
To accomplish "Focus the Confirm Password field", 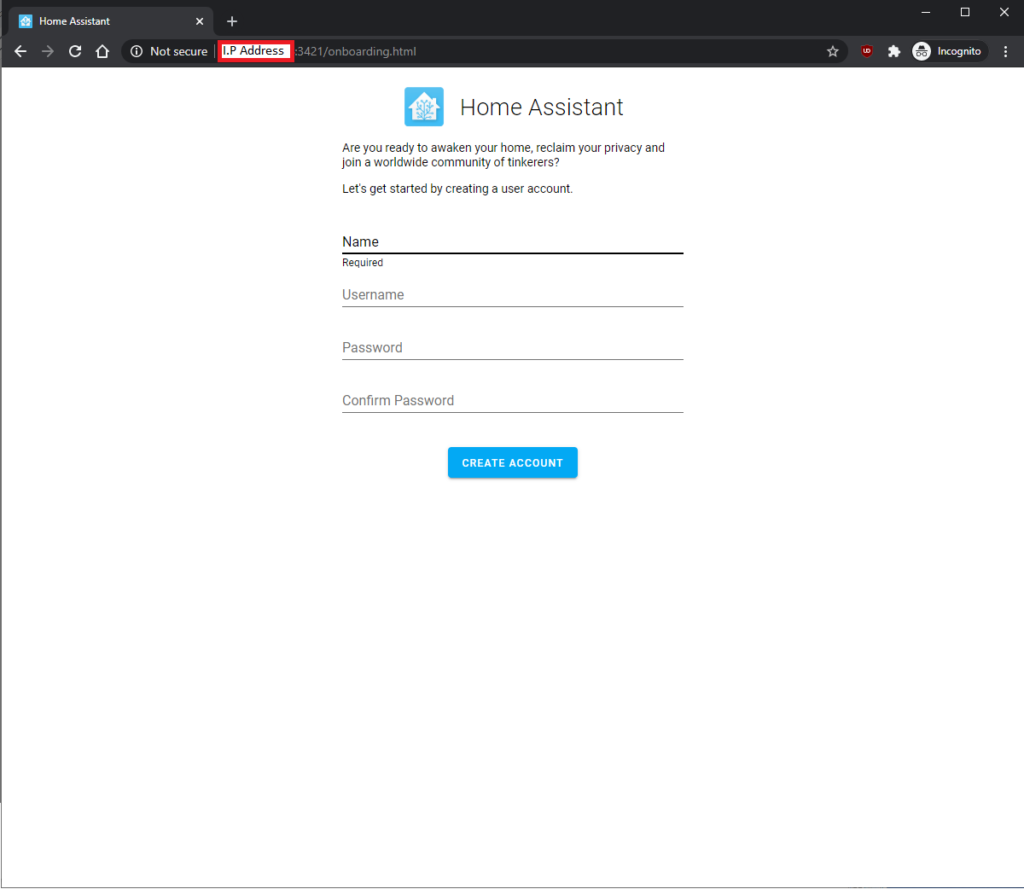I will coord(513,400).
